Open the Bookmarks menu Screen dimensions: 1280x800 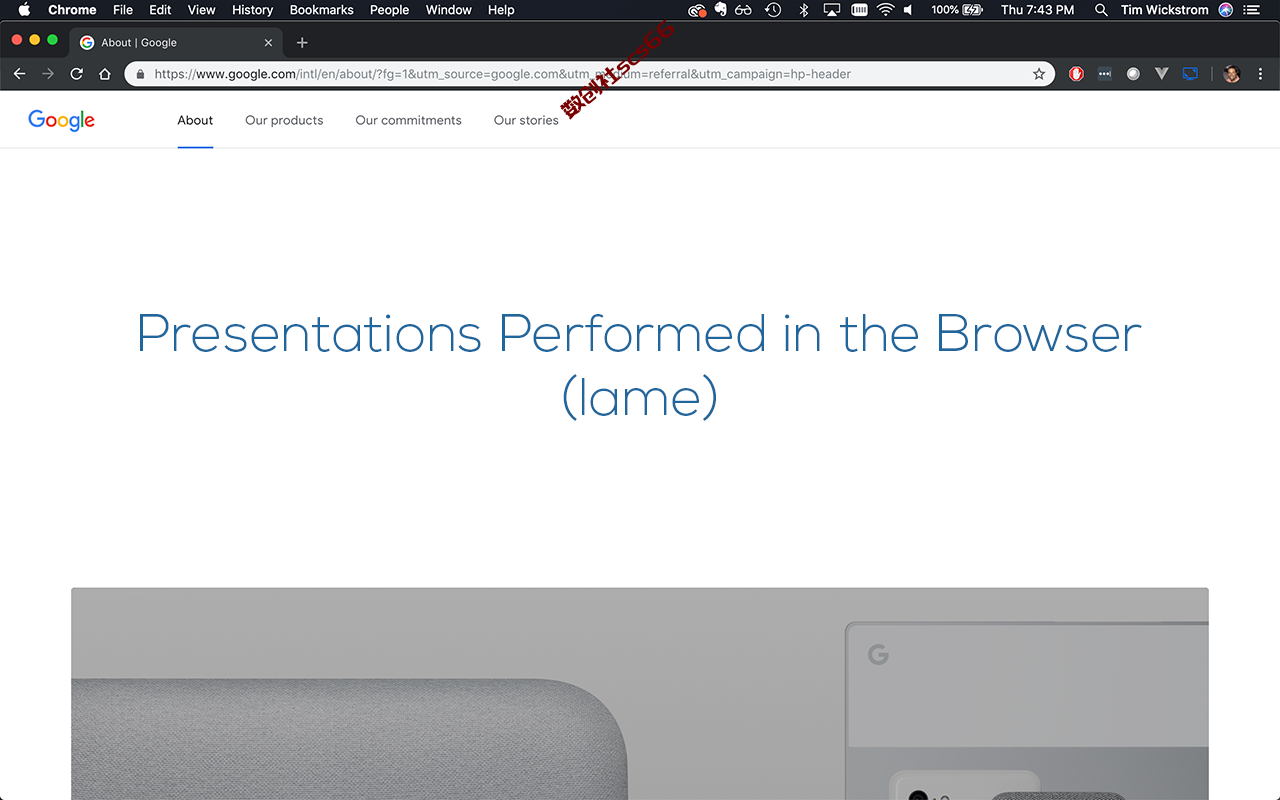click(321, 10)
